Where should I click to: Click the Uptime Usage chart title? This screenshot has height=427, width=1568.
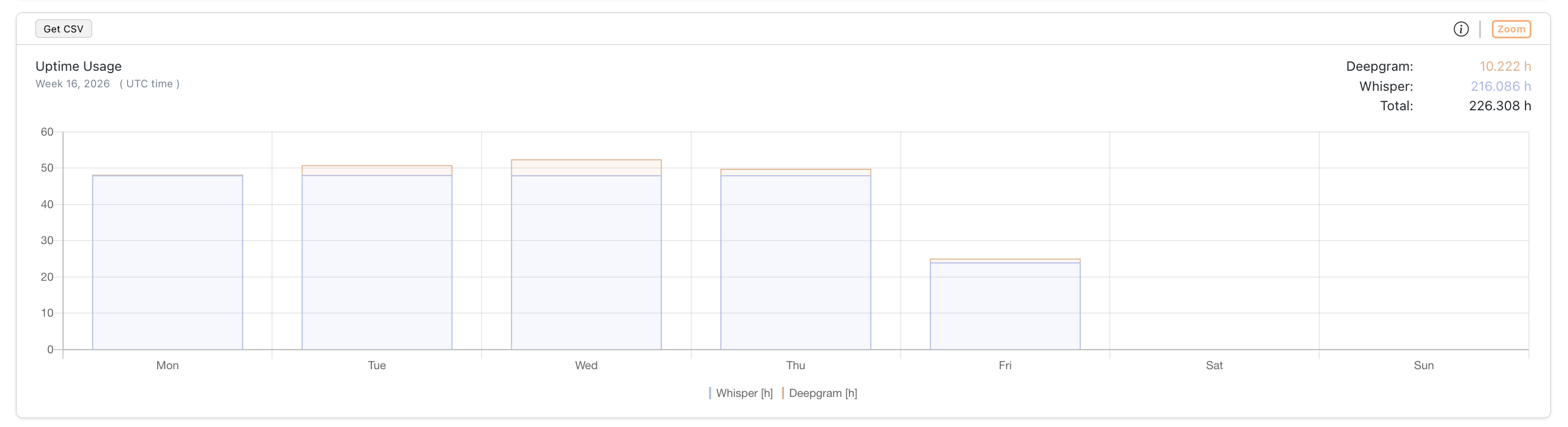point(79,66)
